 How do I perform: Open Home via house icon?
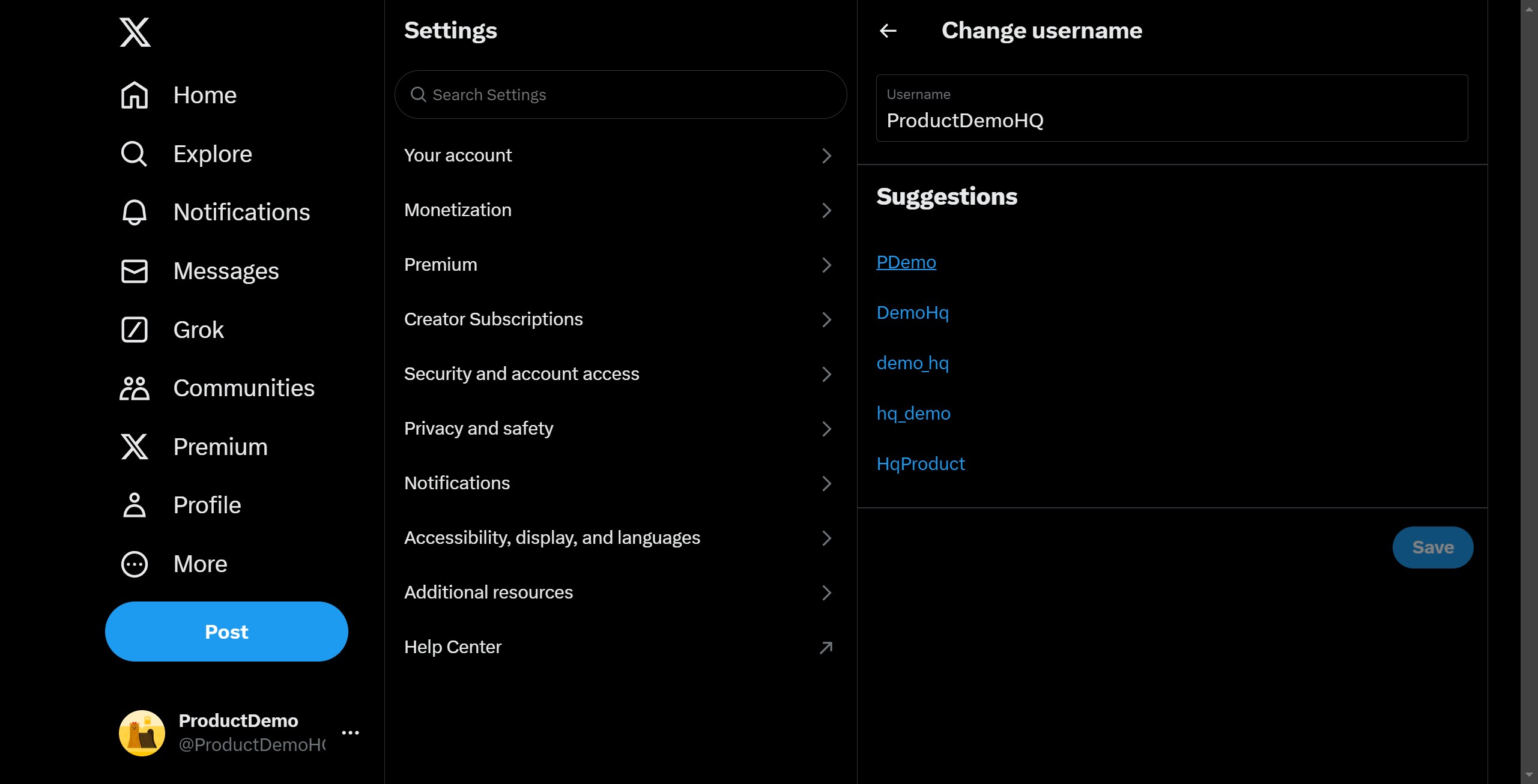pyautogui.click(x=135, y=95)
